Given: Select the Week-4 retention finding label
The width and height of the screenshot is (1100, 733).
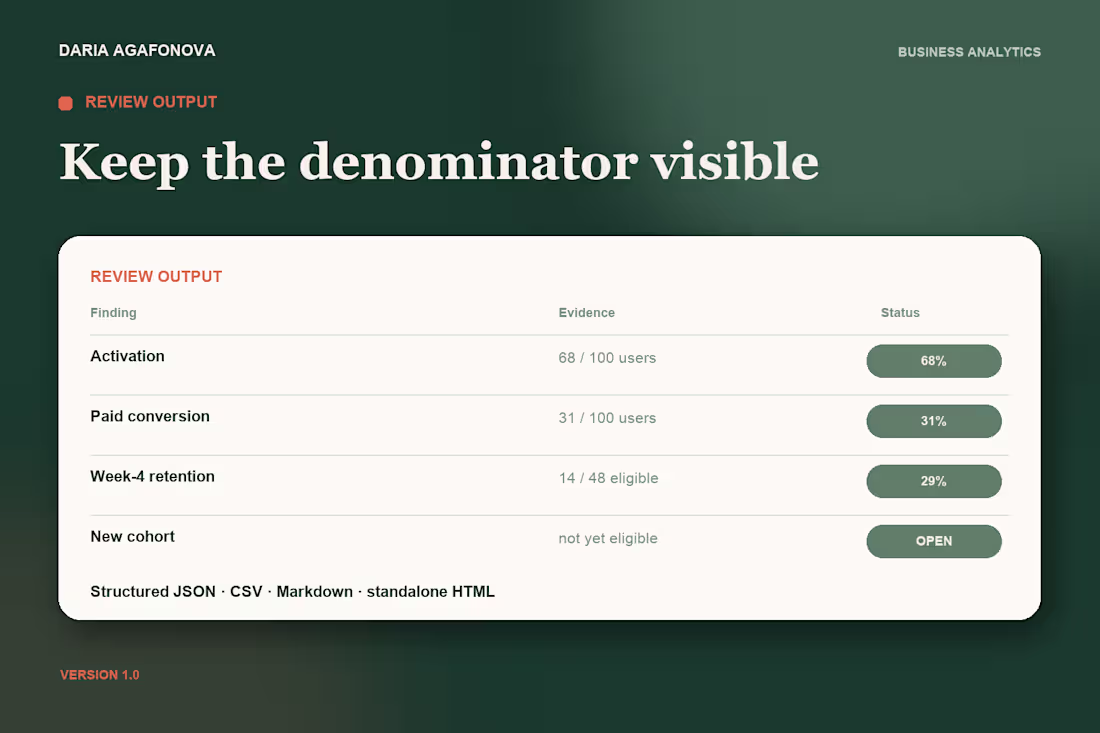Looking at the screenshot, I should [x=152, y=477].
